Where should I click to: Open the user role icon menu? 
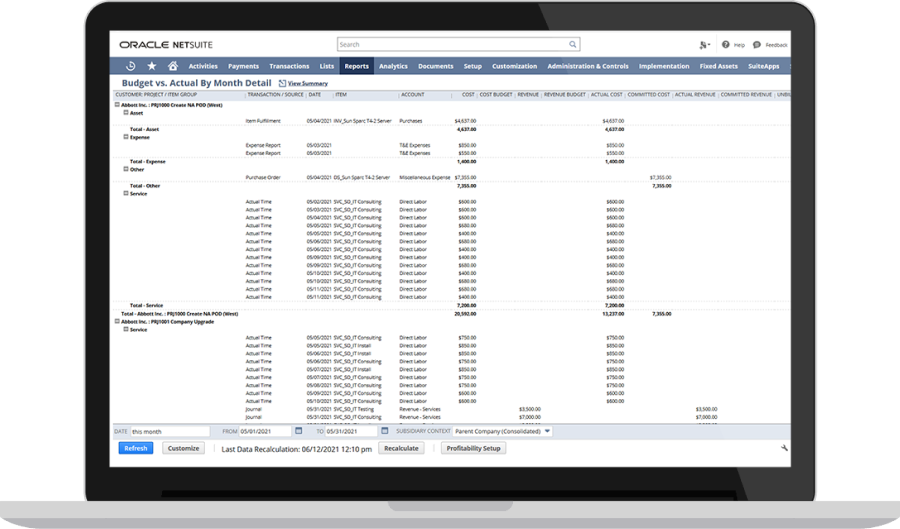pos(704,45)
